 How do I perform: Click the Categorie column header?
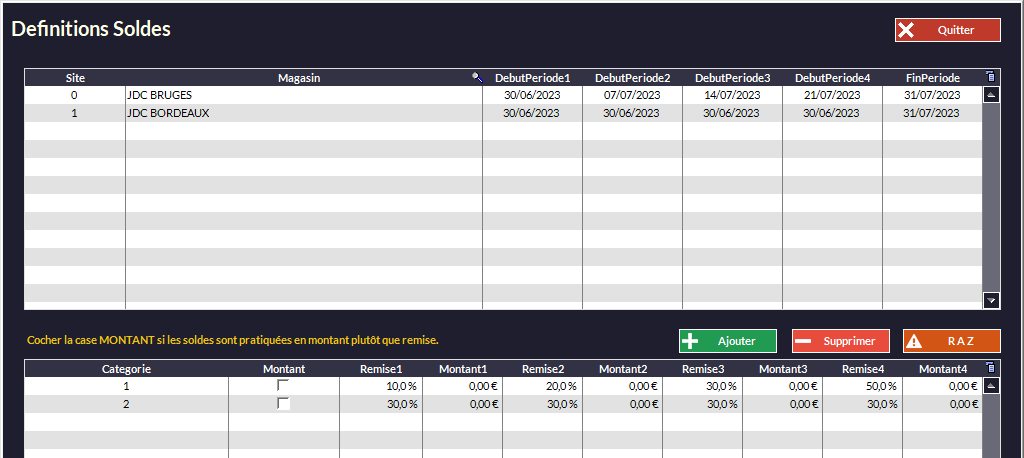126,369
